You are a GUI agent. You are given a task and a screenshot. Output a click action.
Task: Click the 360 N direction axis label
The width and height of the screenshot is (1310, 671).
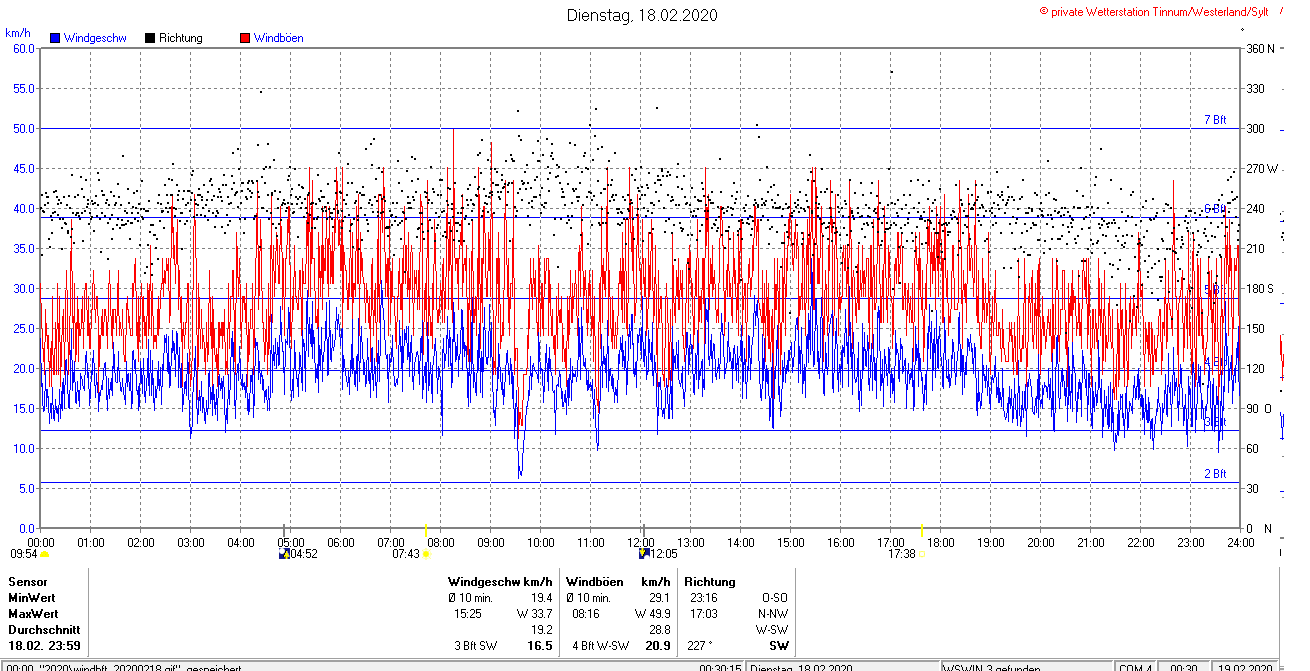[x=1258, y=49]
